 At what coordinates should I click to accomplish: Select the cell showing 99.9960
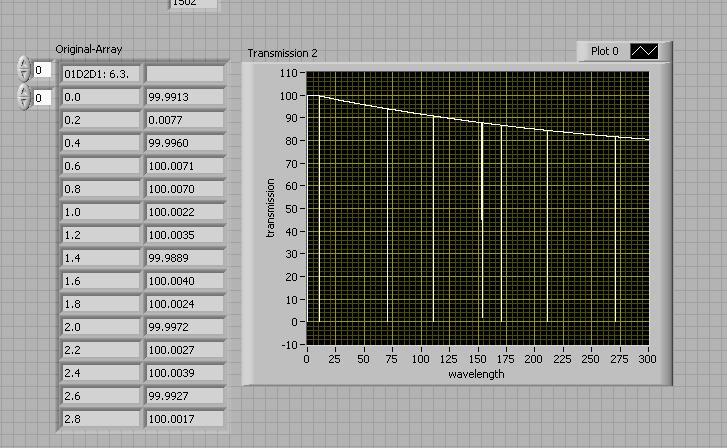click(x=185, y=143)
